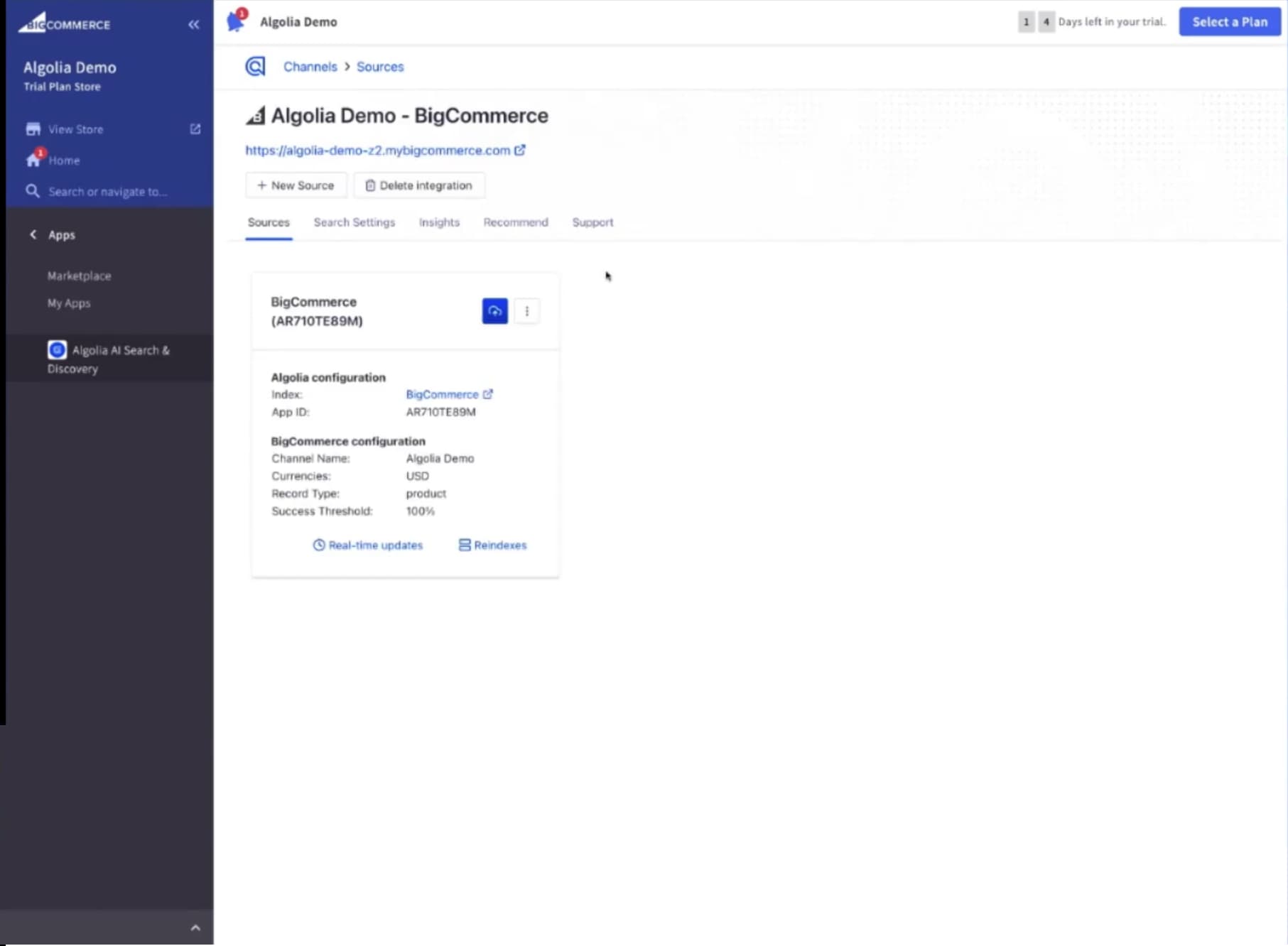
Task: Open the algolia-demo-z2.mybigcommerce.com store URL
Action: (x=378, y=151)
